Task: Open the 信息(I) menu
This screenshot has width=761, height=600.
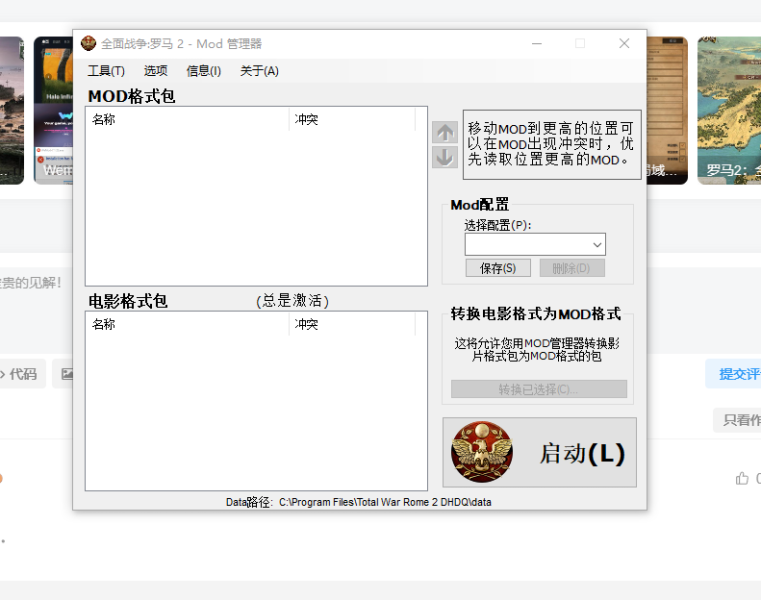Action: (x=204, y=71)
